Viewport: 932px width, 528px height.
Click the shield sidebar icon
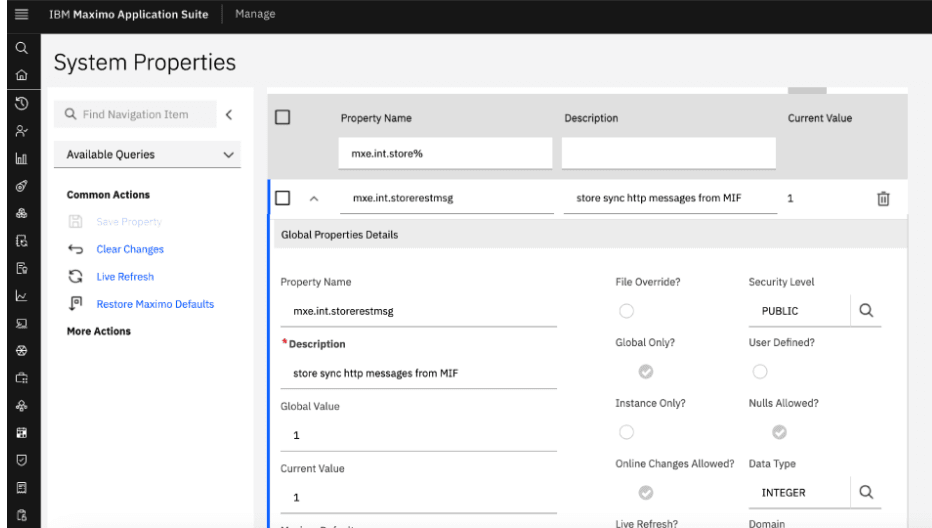coord(21,460)
